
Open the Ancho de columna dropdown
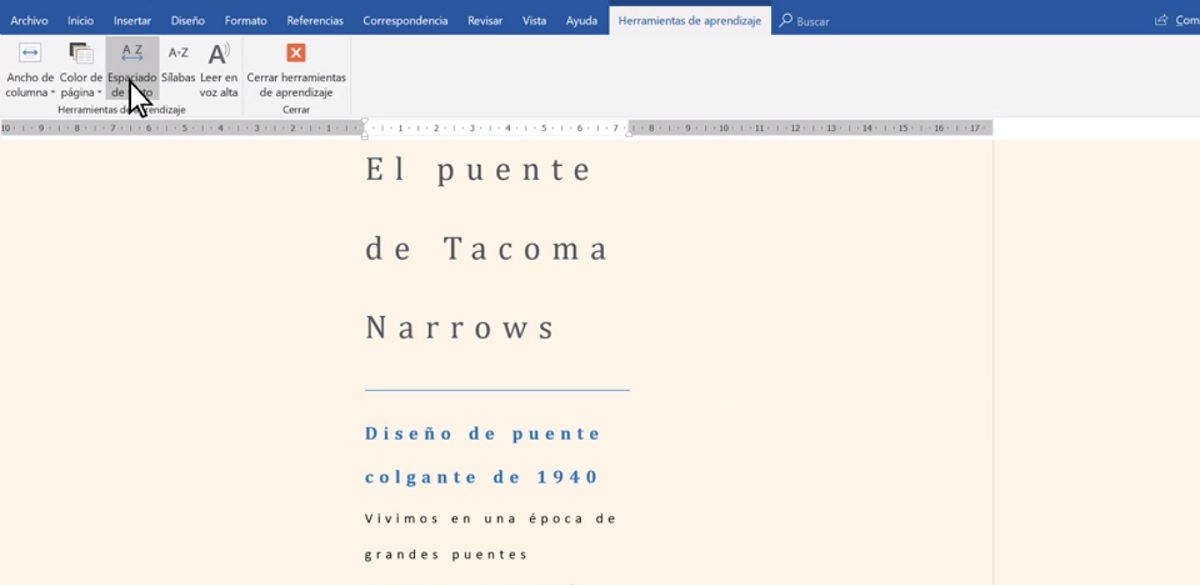[x=30, y=70]
